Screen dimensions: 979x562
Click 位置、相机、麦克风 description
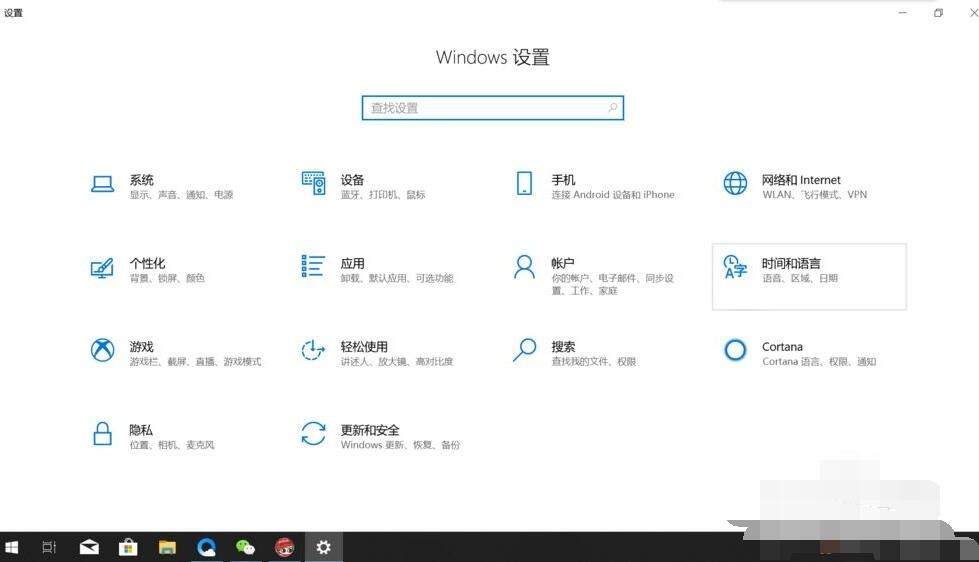pyautogui.click(x=172, y=445)
